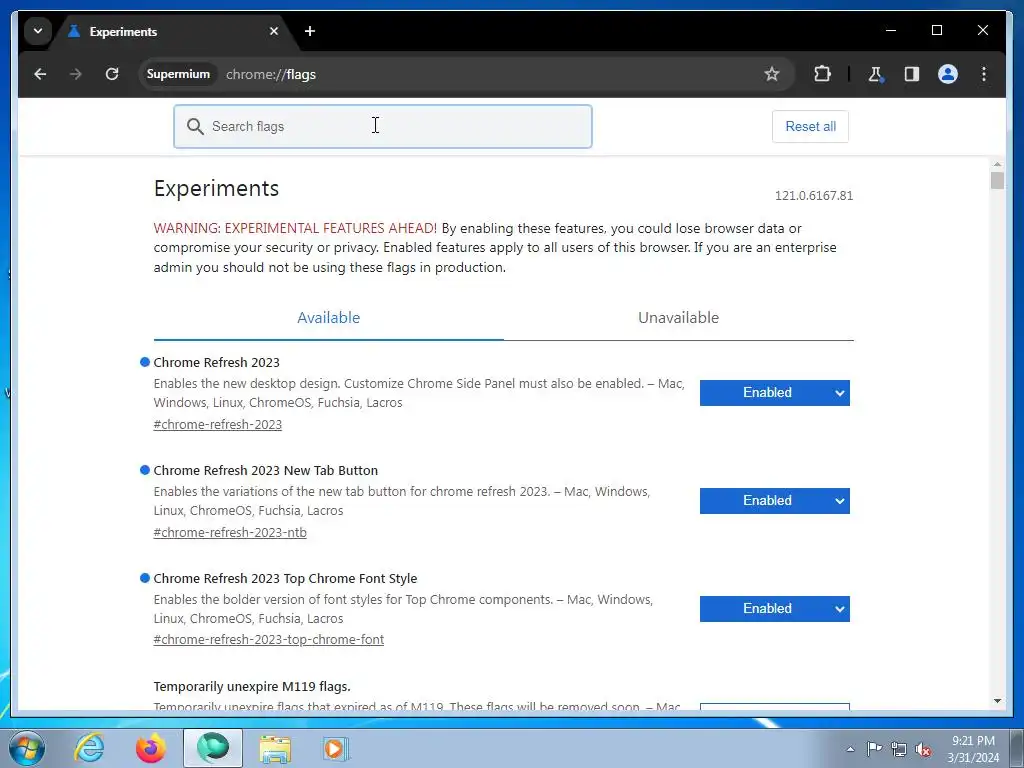This screenshot has width=1024, height=768.
Task: Open the Chrome Refresh 2023 Enabled dropdown
Action: point(775,393)
